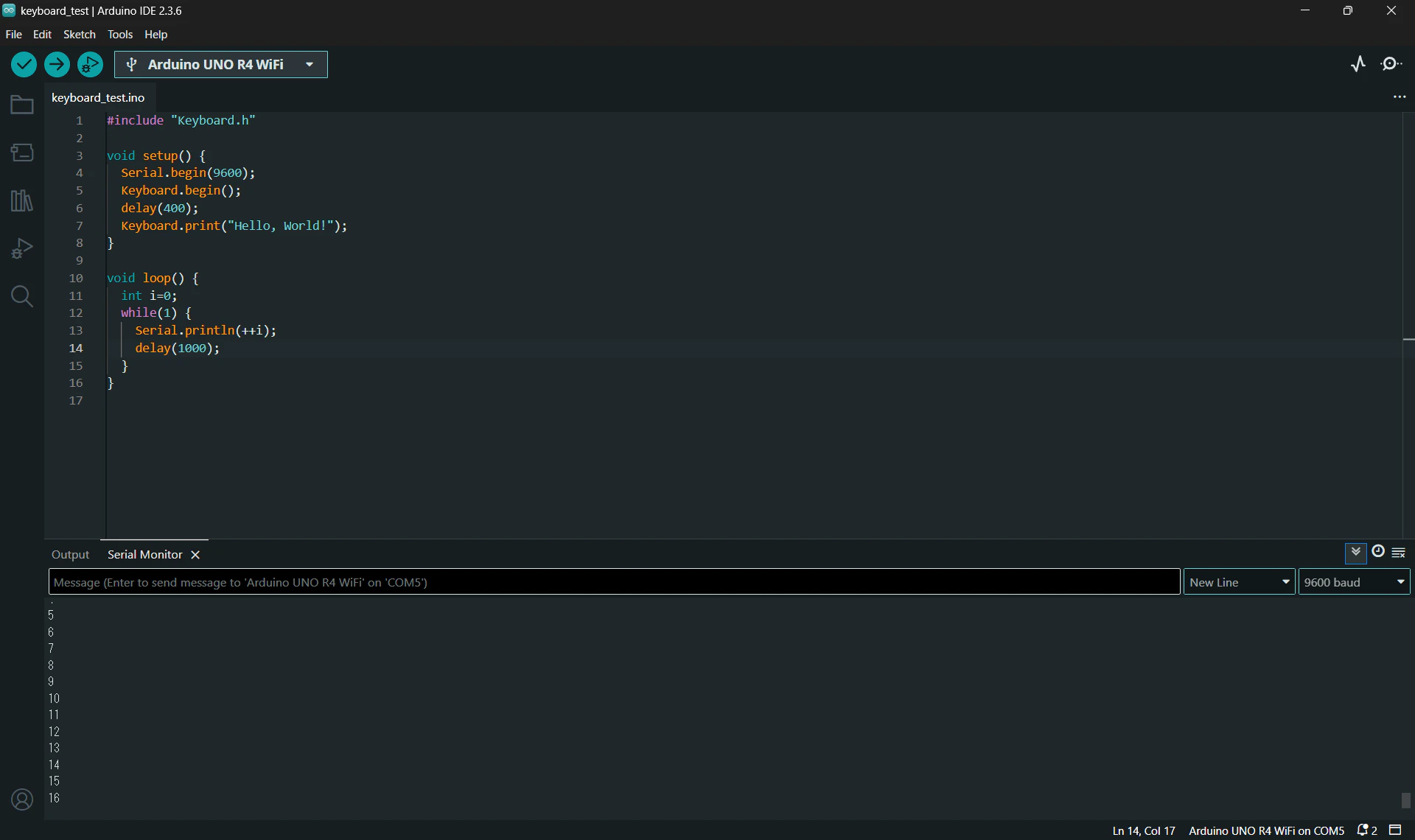1415x840 pixels.
Task: Upload the sketch with the arrow button
Action: coord(57,65)
